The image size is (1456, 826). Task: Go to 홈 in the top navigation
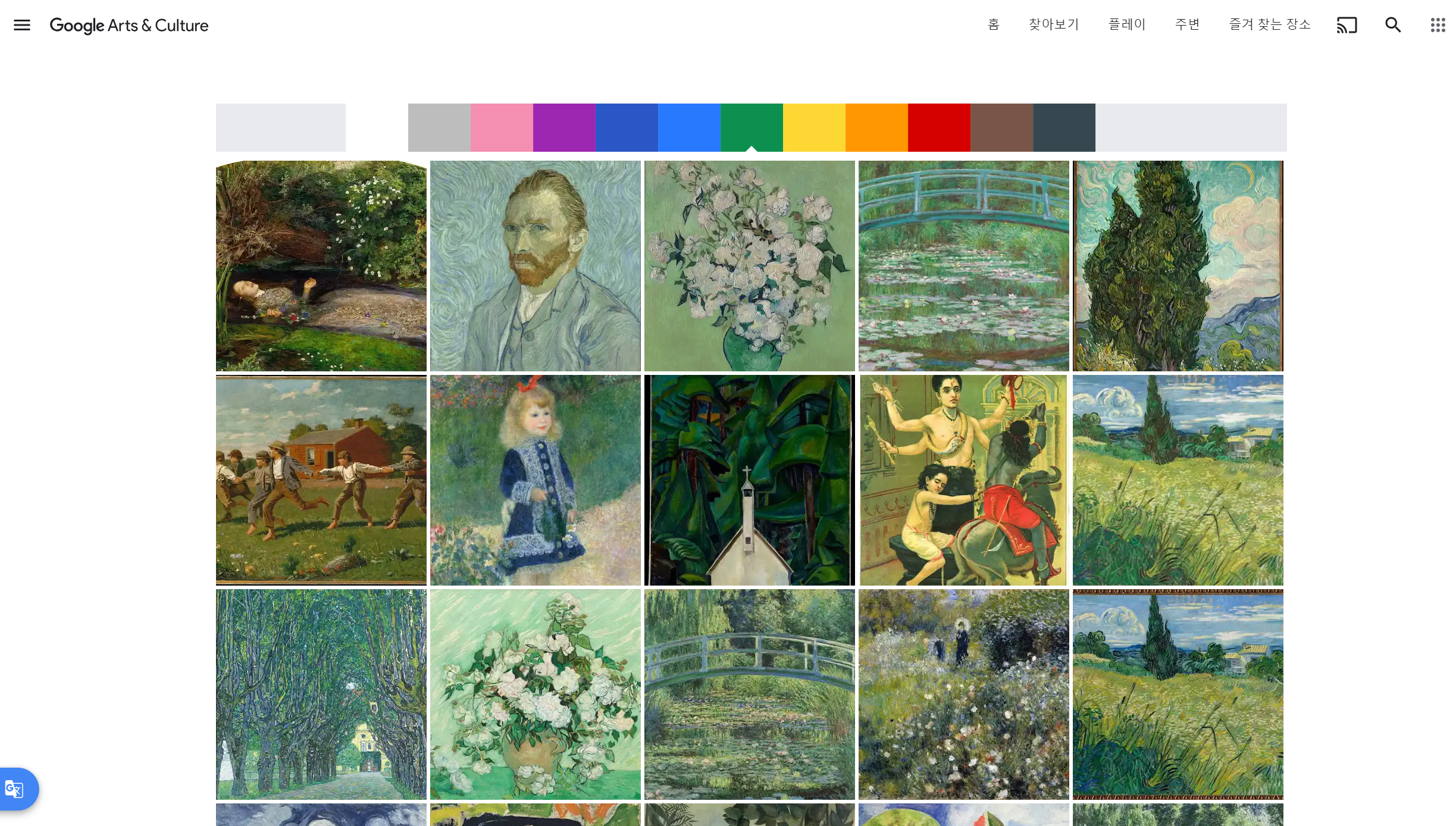[993, 24]
